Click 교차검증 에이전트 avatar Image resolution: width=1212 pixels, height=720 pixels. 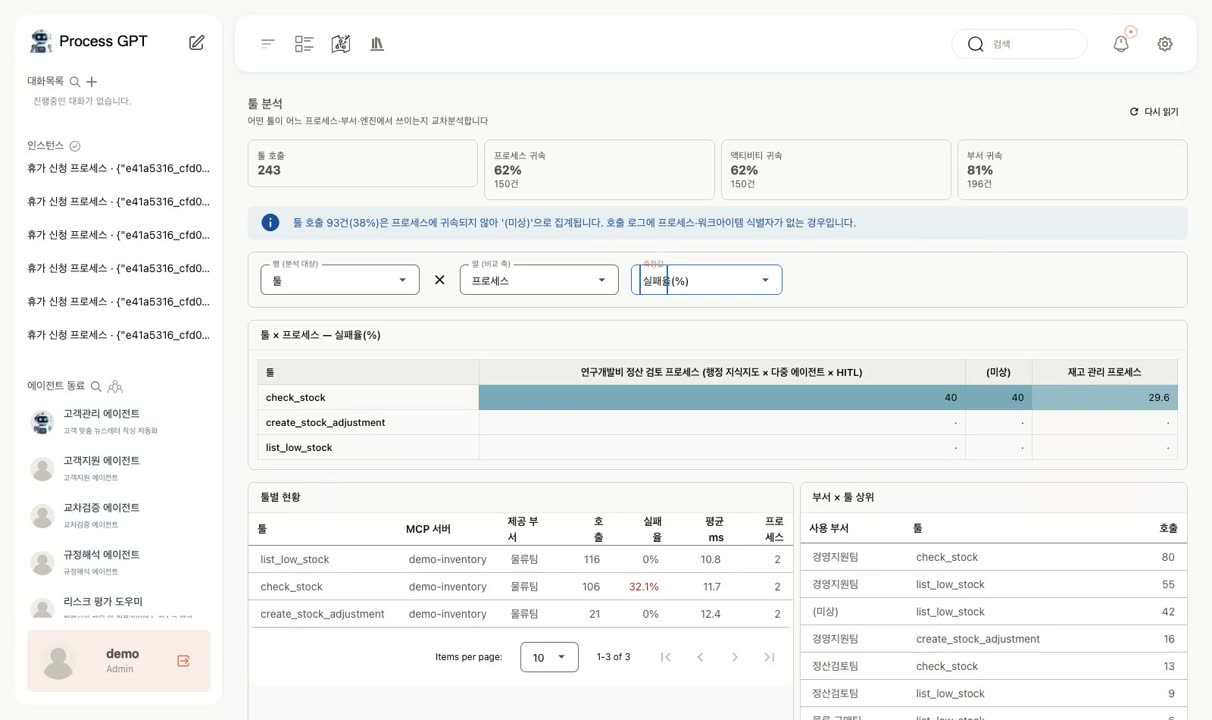tap(42, 516)
